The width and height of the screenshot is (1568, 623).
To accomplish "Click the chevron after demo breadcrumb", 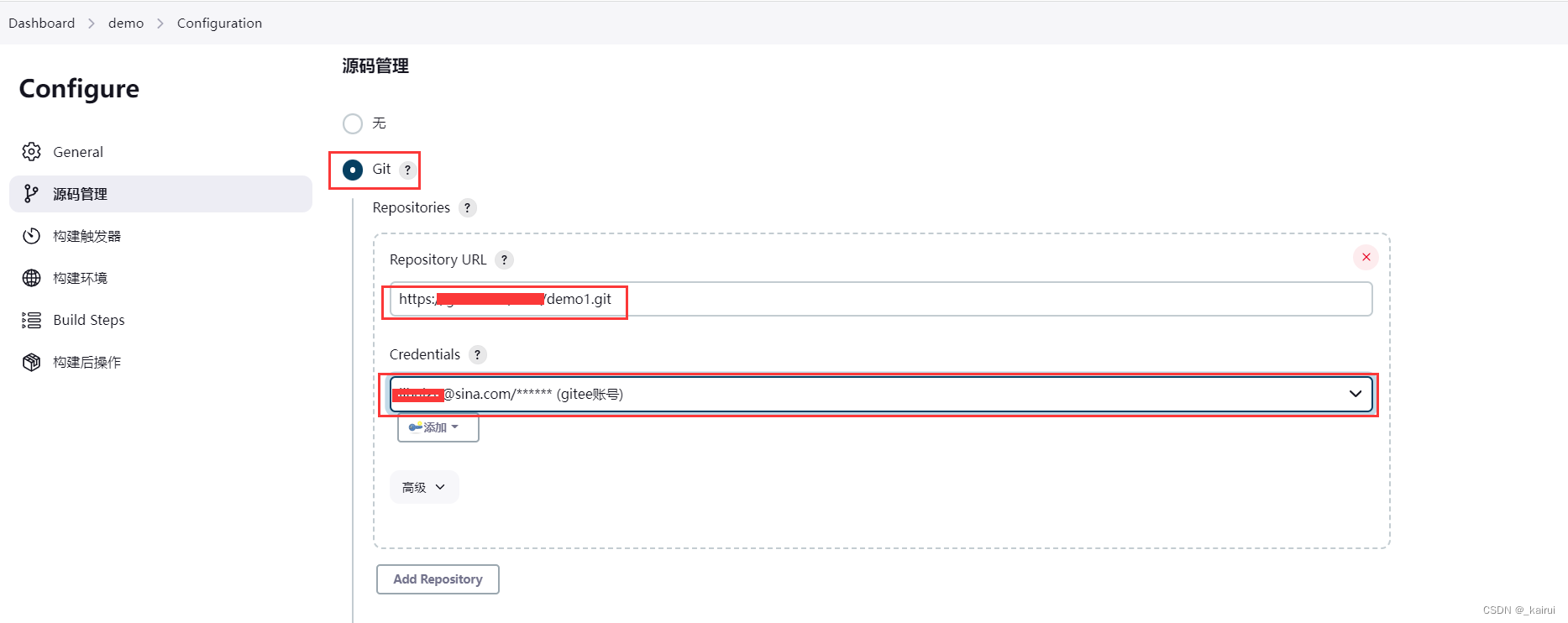I will [160, 24].
